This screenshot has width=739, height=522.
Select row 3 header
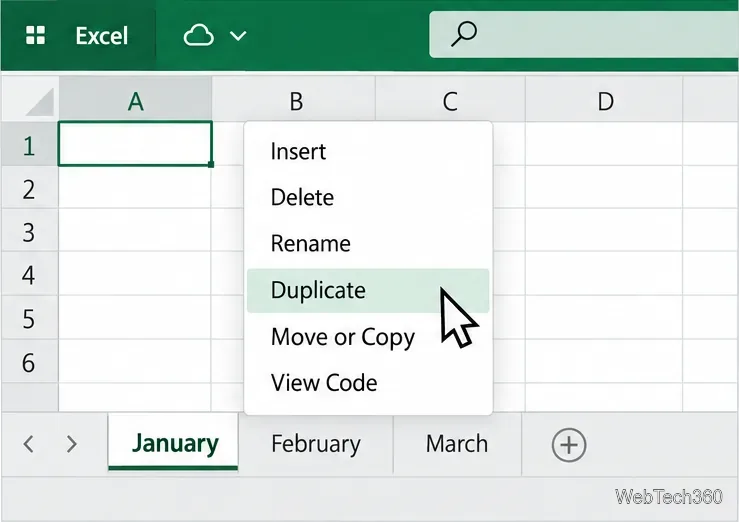click(29, 231)
